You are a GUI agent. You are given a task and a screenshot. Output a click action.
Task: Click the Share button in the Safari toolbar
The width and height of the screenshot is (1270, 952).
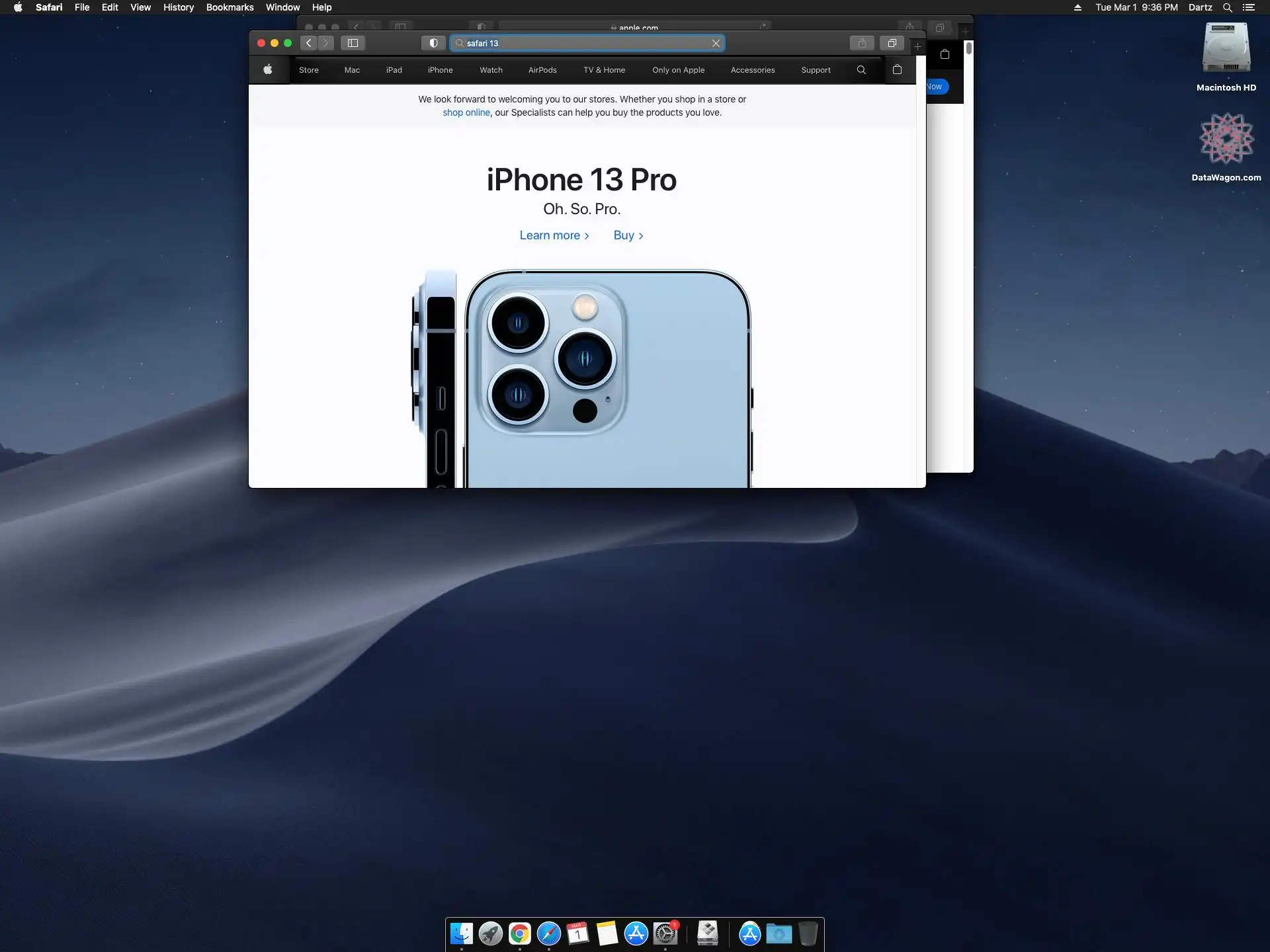pos(862,43)
